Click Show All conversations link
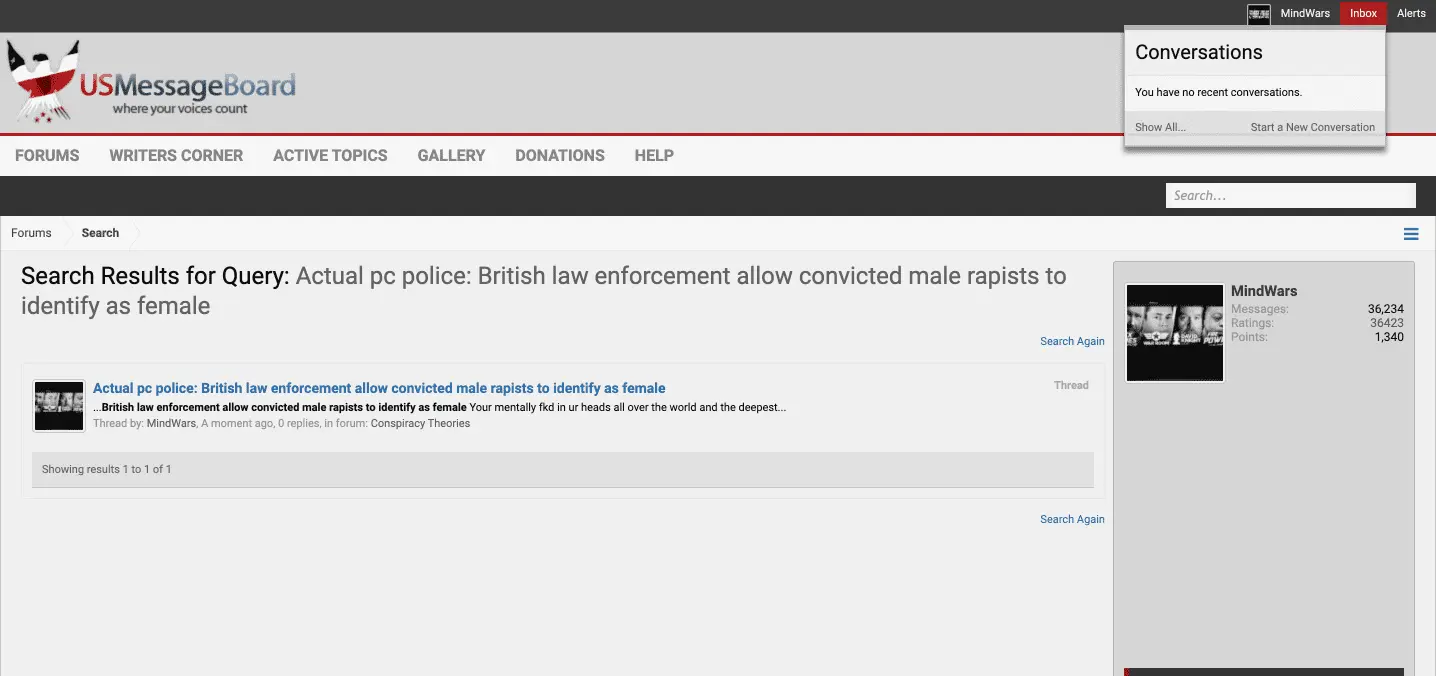Viewport: 1436px width, 676px height. [x=1160, y=128]
